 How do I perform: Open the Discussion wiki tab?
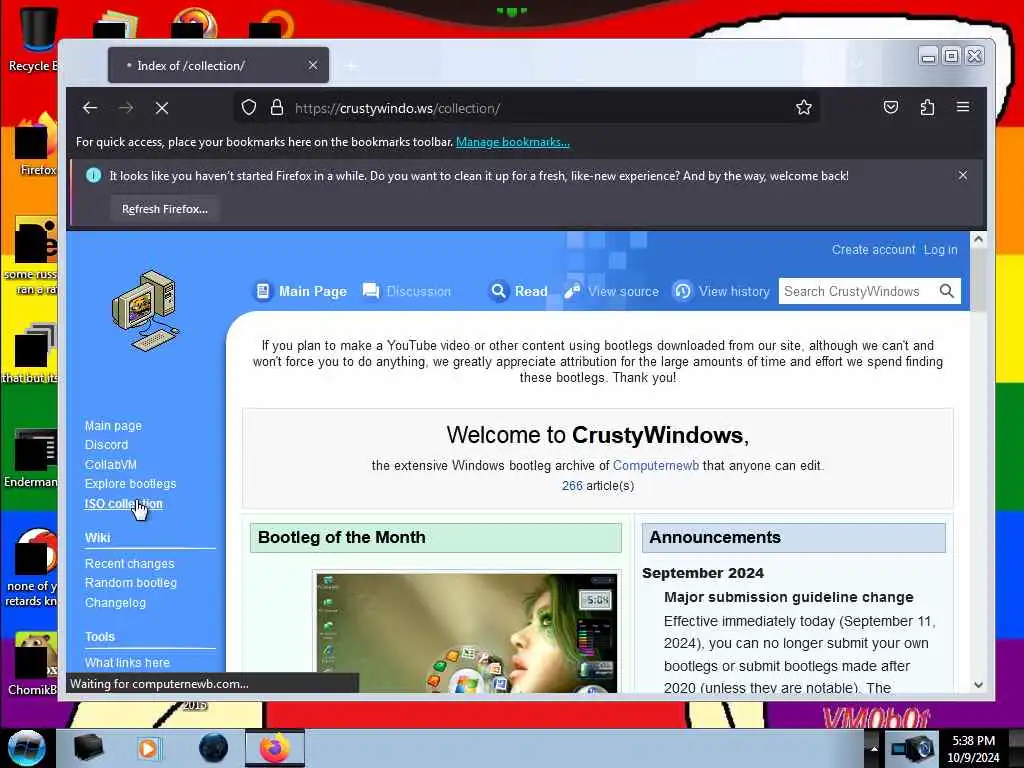407,291
